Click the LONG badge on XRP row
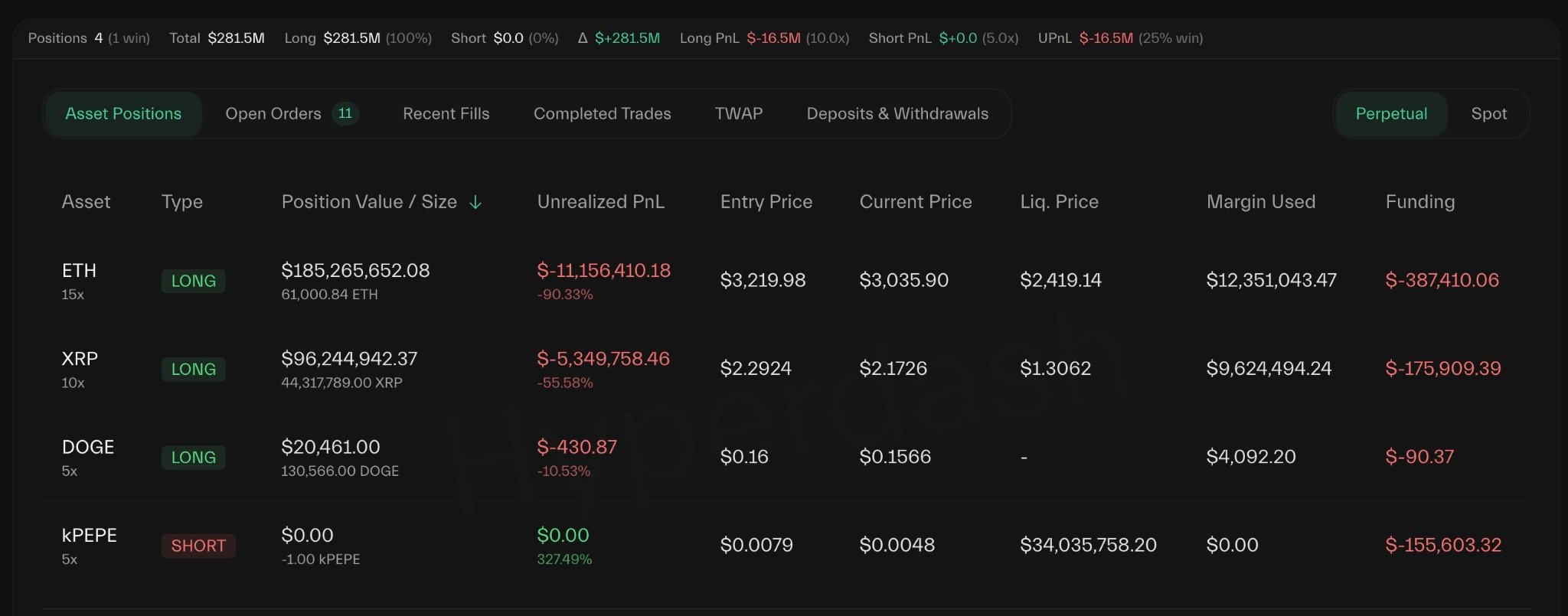 click(x=193, y=369)
